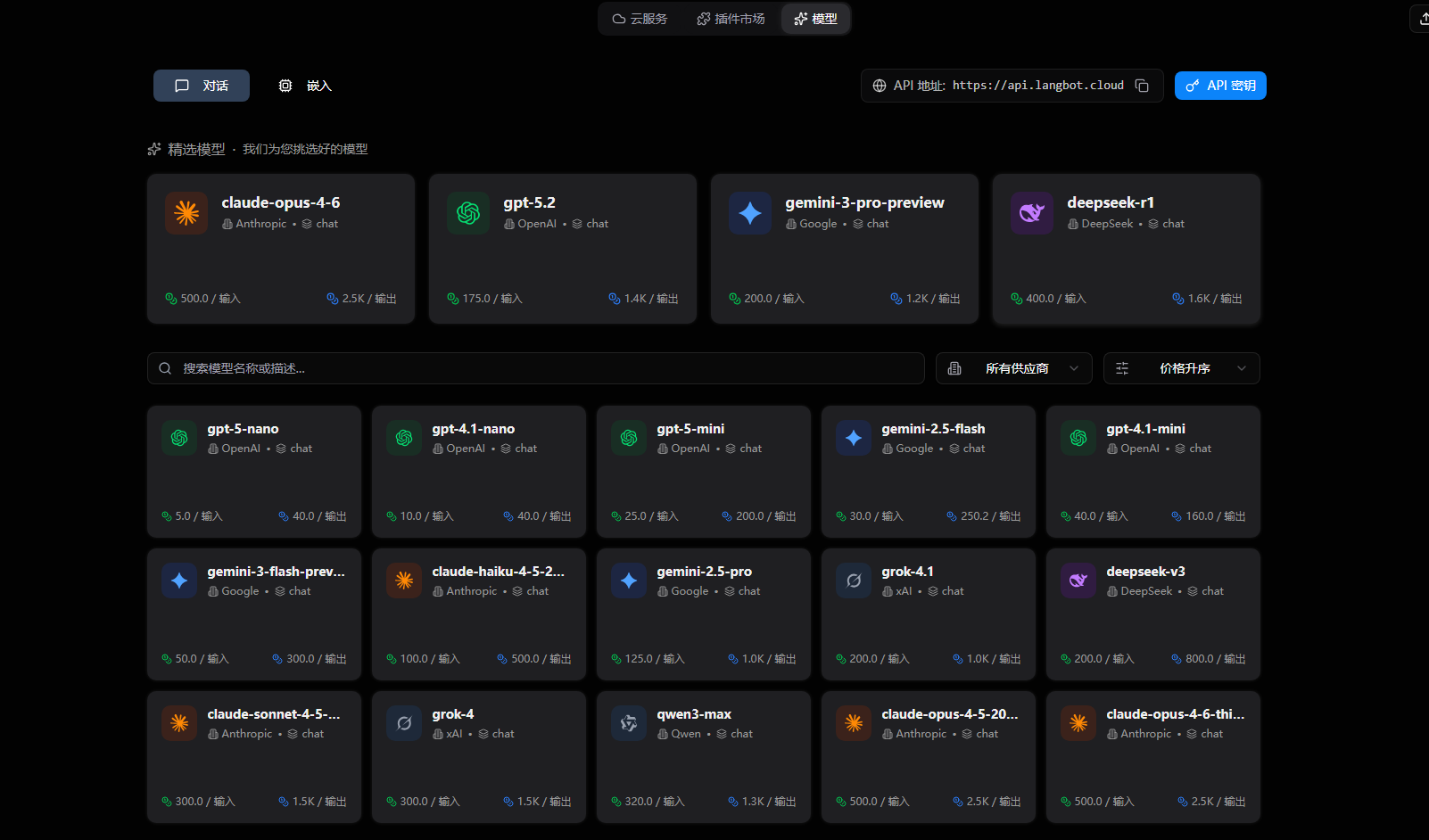Open the 价格升序 sort dropdown
Screen dimensions: 1429x840
[1181, 368]
